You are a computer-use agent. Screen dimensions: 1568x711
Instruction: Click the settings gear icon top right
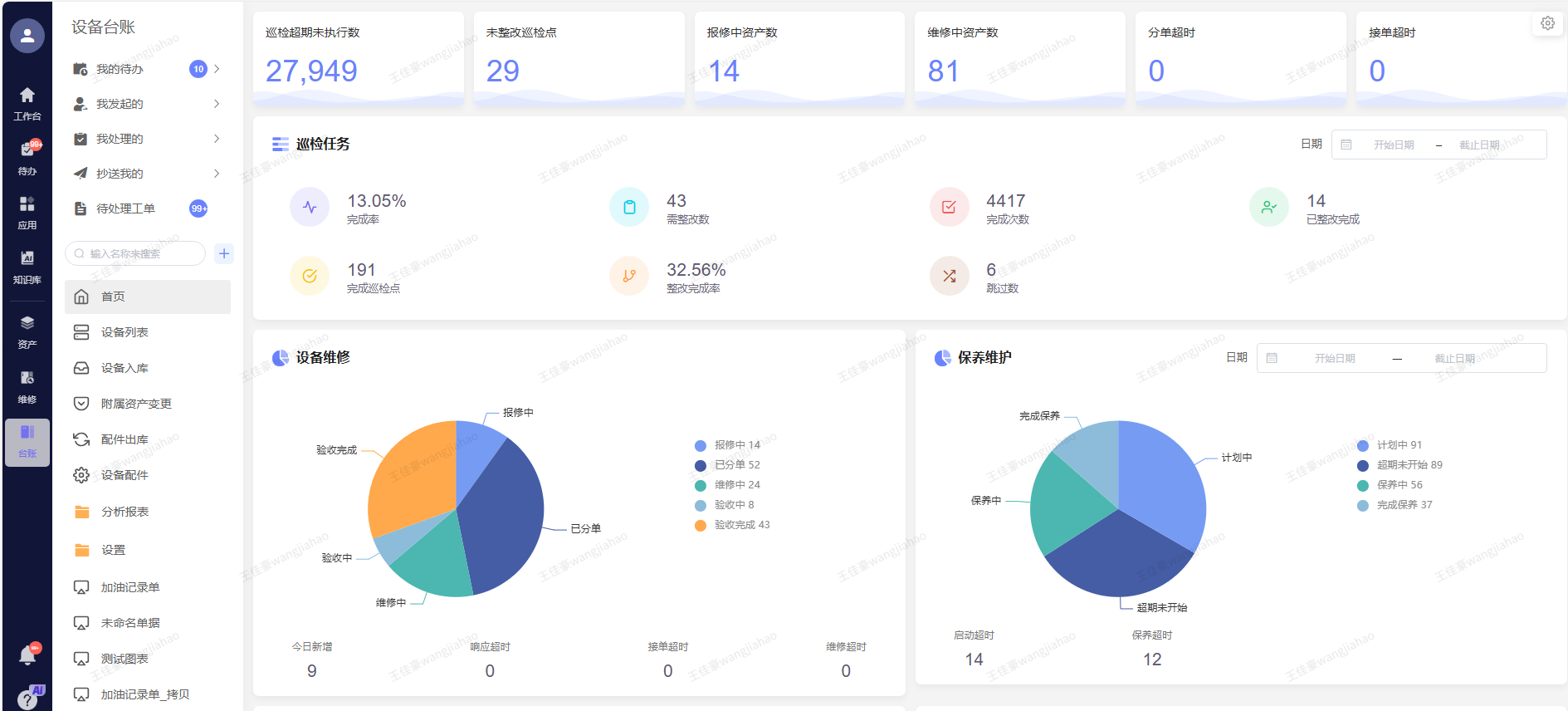(x=1547, y=23)
